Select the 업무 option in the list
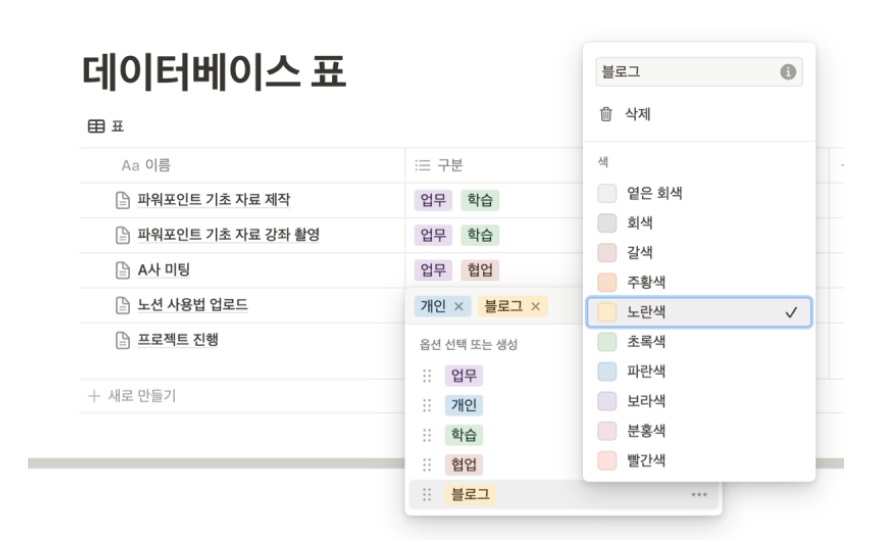The height and width of the screenshot is (540, 889). pyautogui.click(x=464, y=376)
